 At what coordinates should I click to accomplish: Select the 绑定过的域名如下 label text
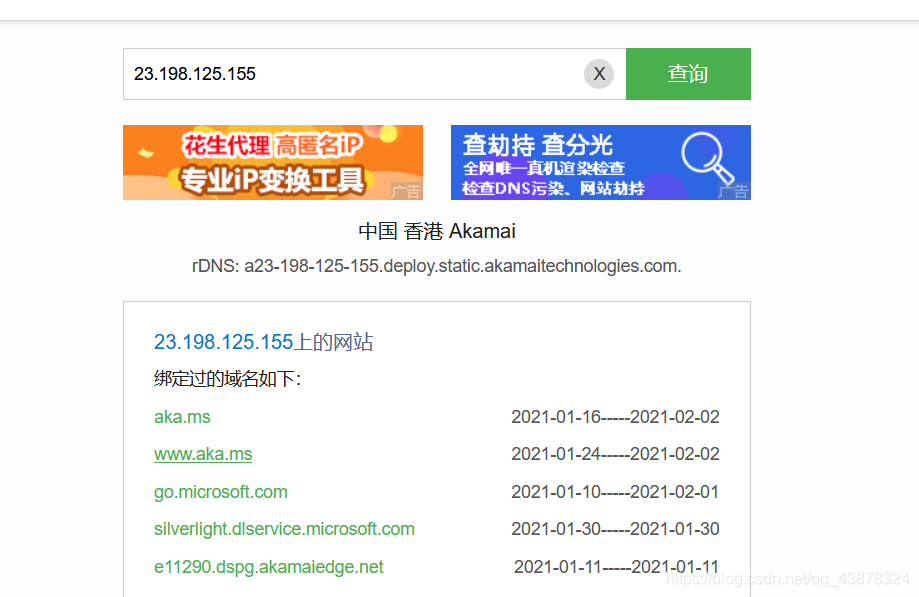(x=227, y=379)
